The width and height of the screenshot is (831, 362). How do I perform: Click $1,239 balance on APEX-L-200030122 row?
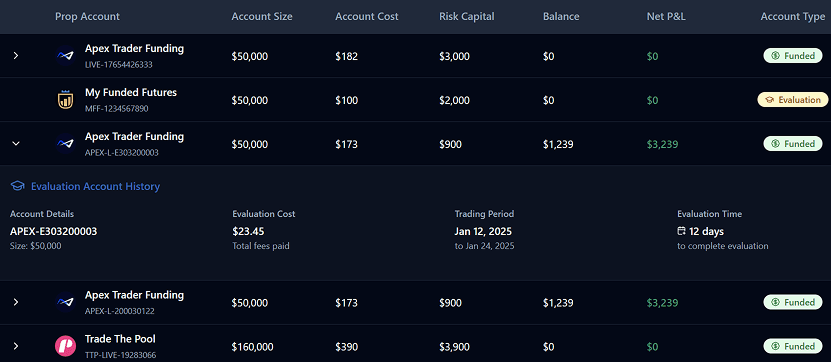click(558, 303)
